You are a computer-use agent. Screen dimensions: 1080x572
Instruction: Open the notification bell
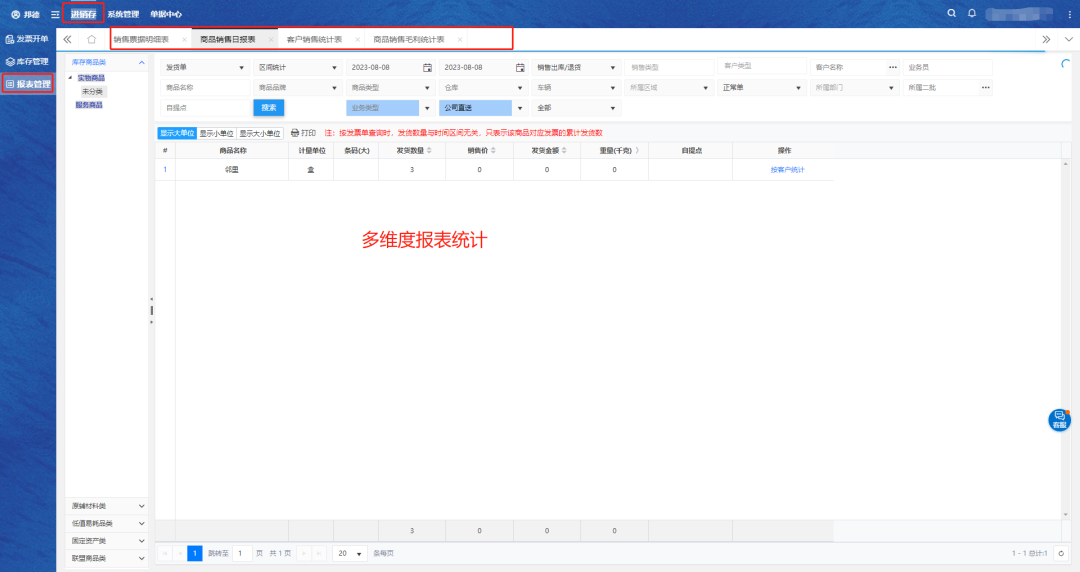click(x=971, y=13)
